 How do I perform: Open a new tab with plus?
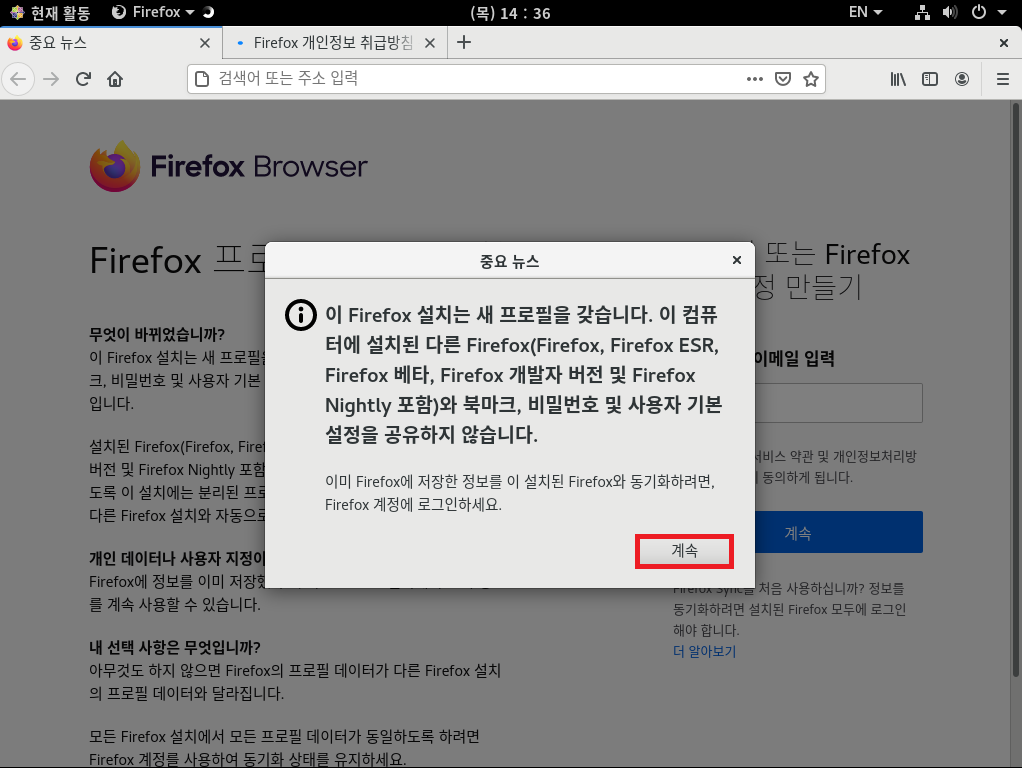pyautogui.click(x=464, y=42)
